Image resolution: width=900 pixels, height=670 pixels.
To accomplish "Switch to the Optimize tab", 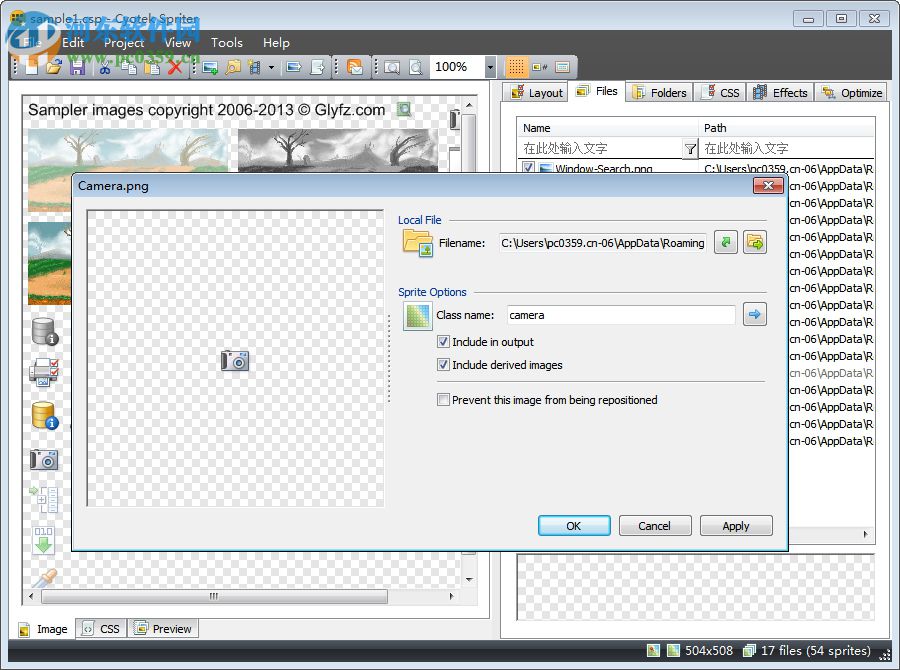I will pos(852,92).
